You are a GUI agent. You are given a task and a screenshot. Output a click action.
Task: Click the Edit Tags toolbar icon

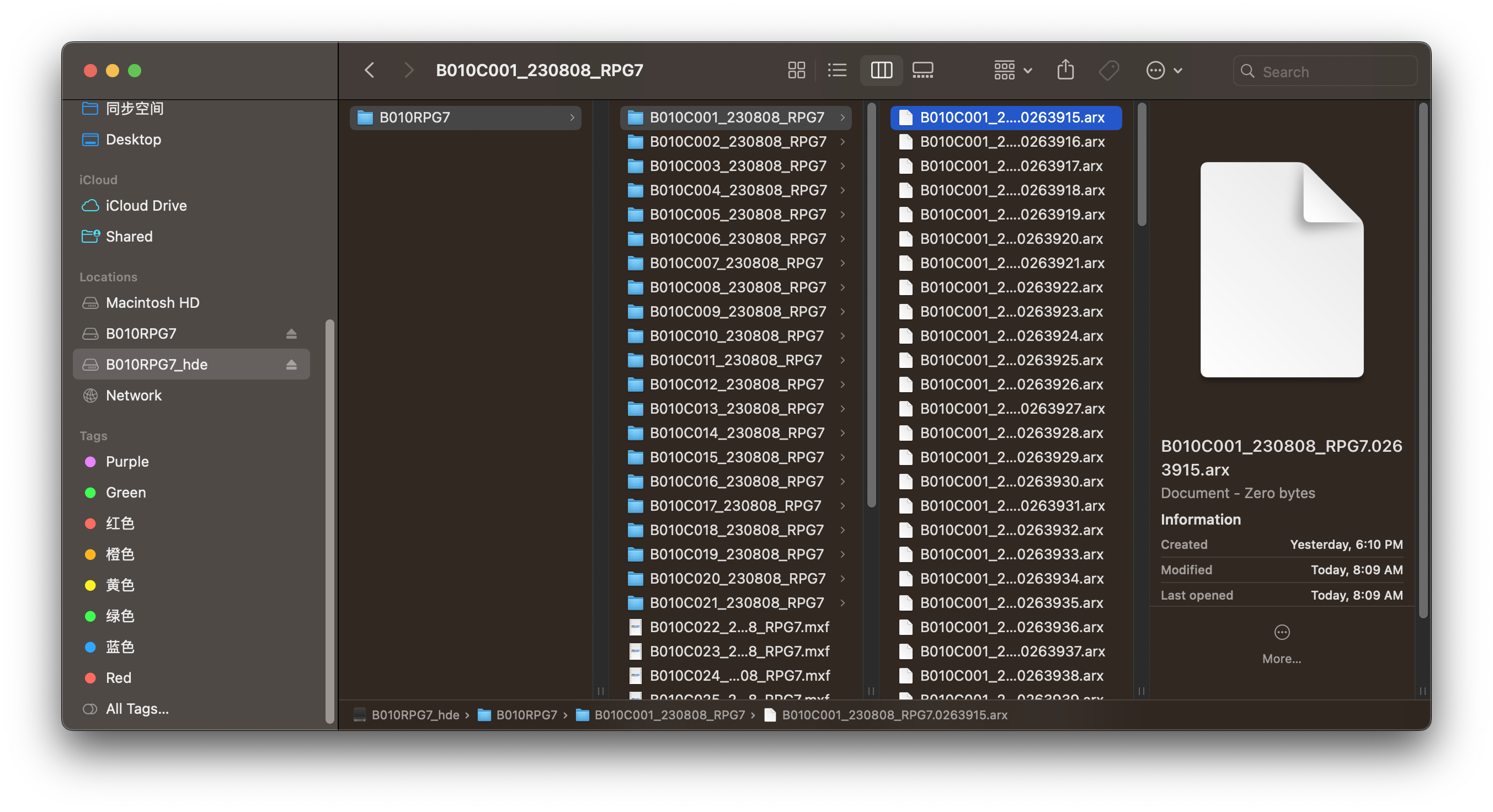pos(1109,71)
